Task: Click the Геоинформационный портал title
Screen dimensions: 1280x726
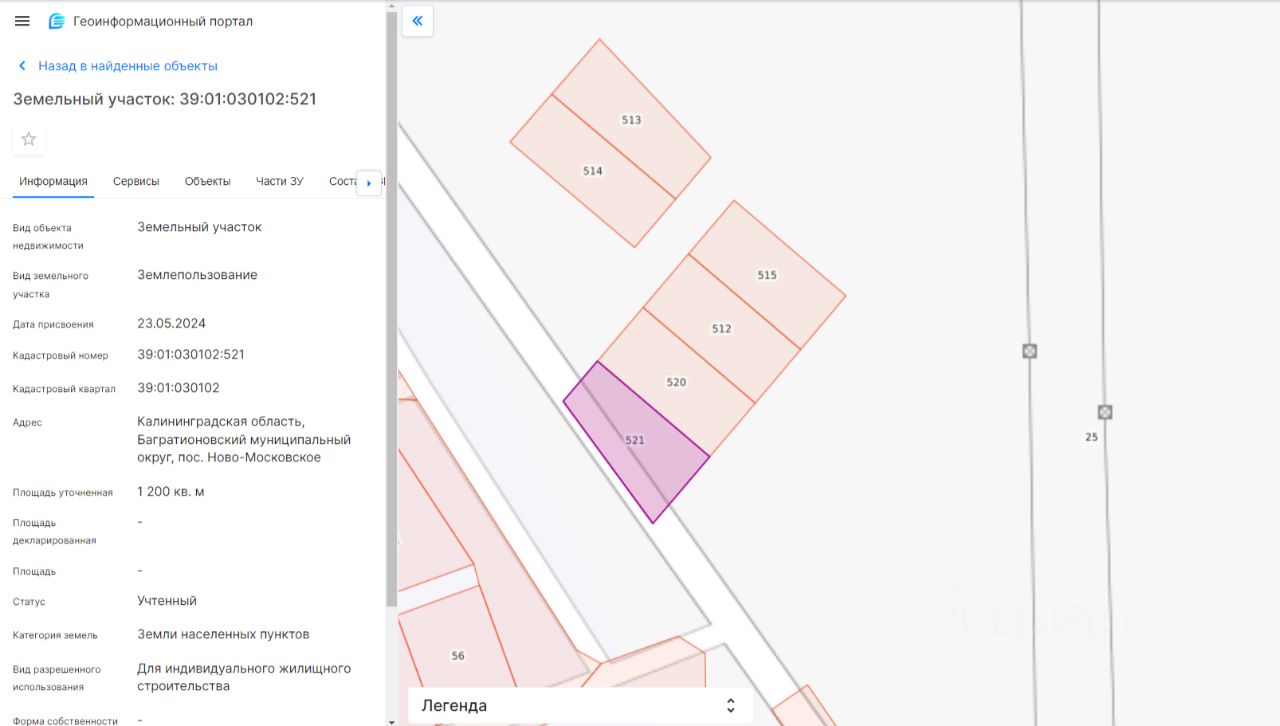Action: coord(163,21)
